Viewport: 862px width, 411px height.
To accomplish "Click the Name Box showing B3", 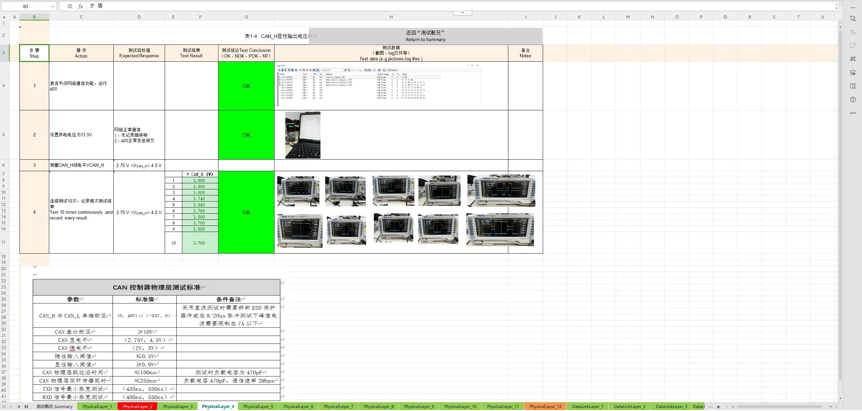I will (26, 6).
